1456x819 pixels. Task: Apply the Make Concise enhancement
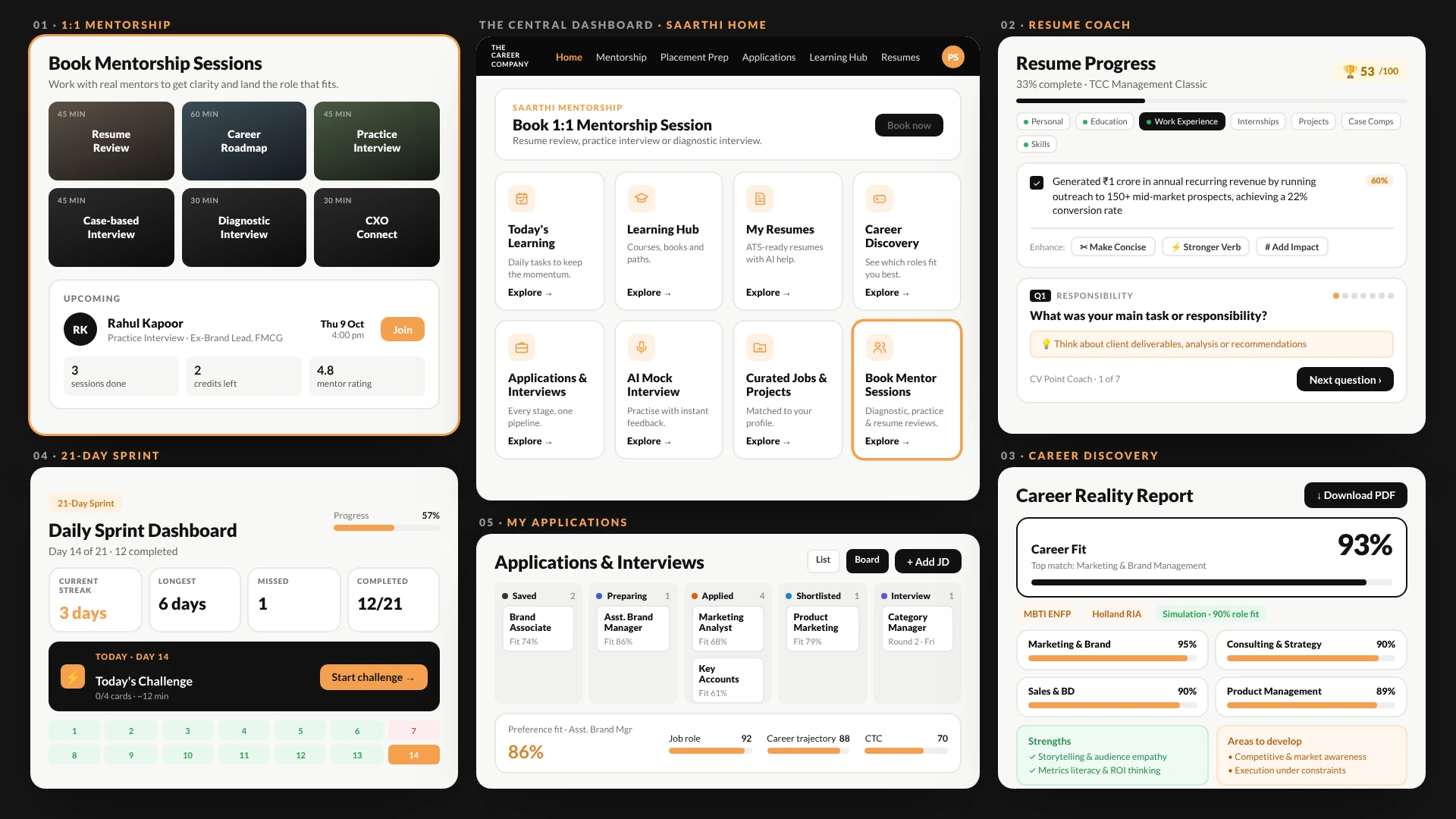click(x=1113, y=246)
